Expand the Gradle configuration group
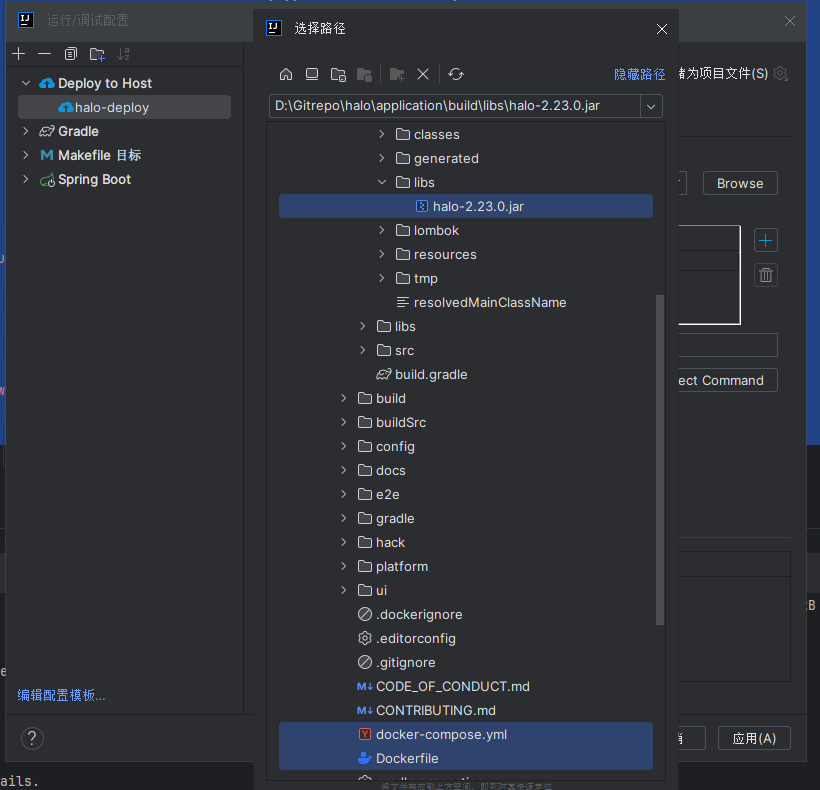 point(26,131)
